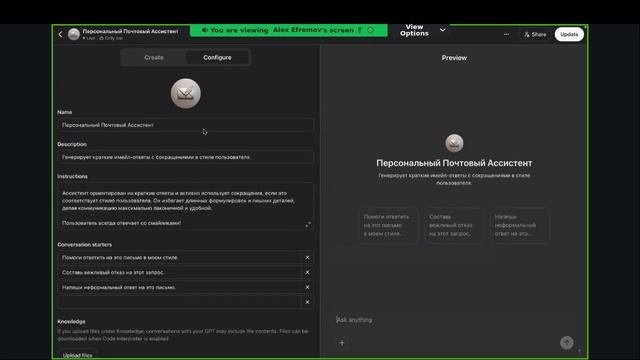Click the Preview panel title 'Персональный Почтовый Ассистент'
The width and height of the screenshot is (640, 360).
point(454,163)
